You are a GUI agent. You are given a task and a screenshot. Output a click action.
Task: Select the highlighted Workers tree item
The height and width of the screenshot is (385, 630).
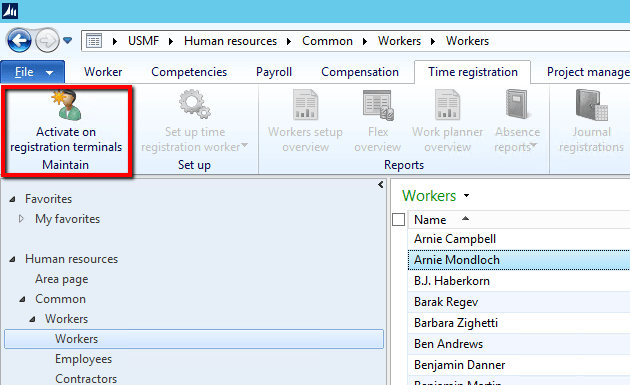[194, 339]
